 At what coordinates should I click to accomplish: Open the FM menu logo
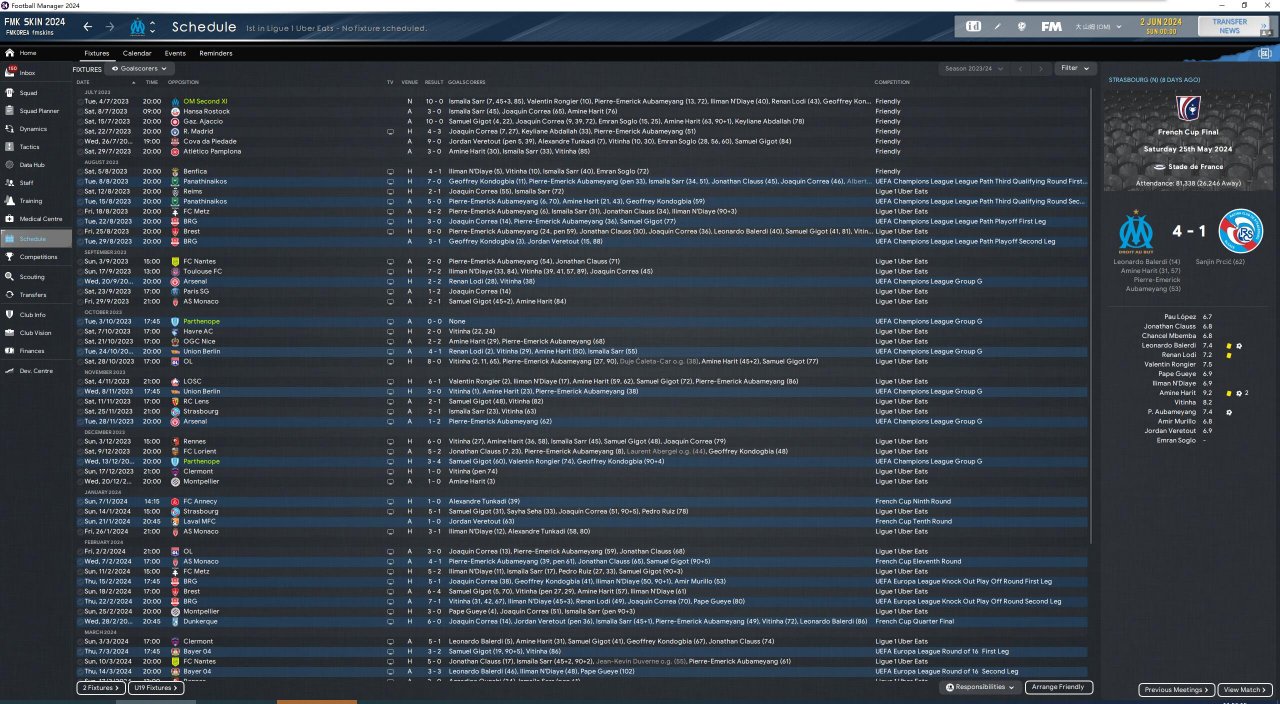click(1051, 26)
